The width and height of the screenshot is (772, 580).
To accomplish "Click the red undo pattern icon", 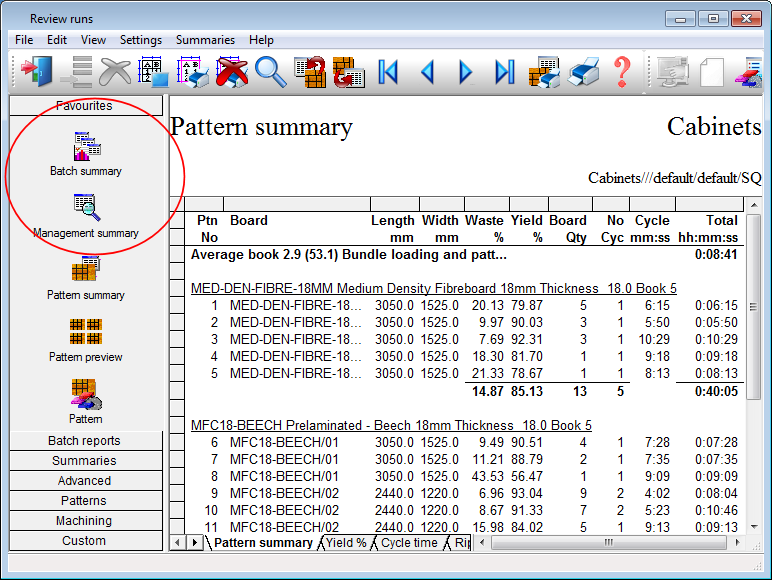I will click(349, 72).
